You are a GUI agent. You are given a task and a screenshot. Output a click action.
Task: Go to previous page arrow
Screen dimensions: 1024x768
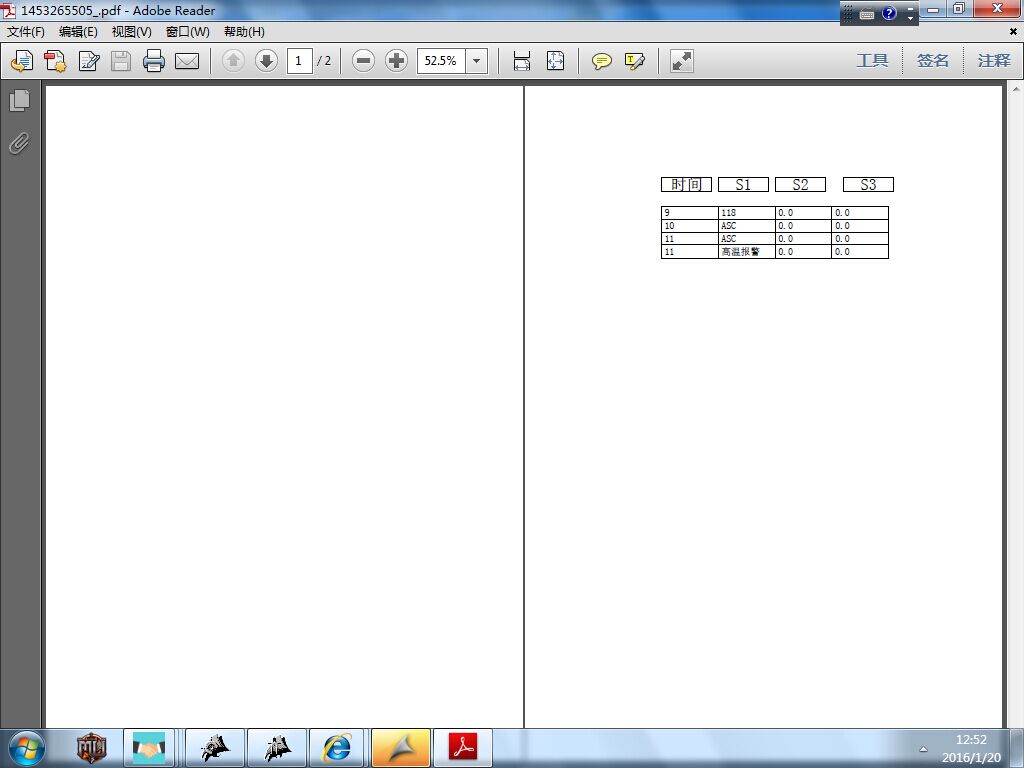pos(233,61)
